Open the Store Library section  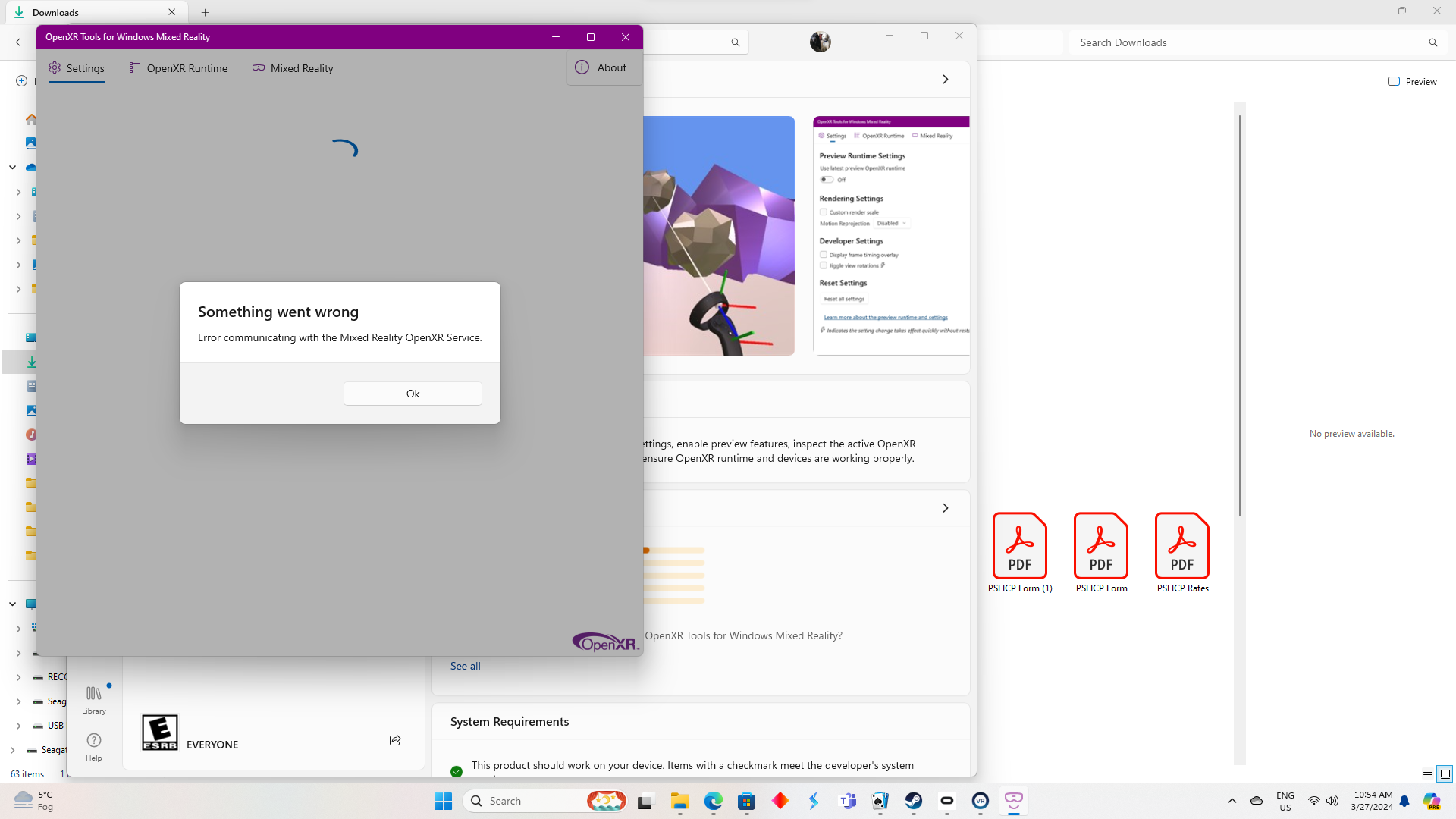[x=94, y=700]
